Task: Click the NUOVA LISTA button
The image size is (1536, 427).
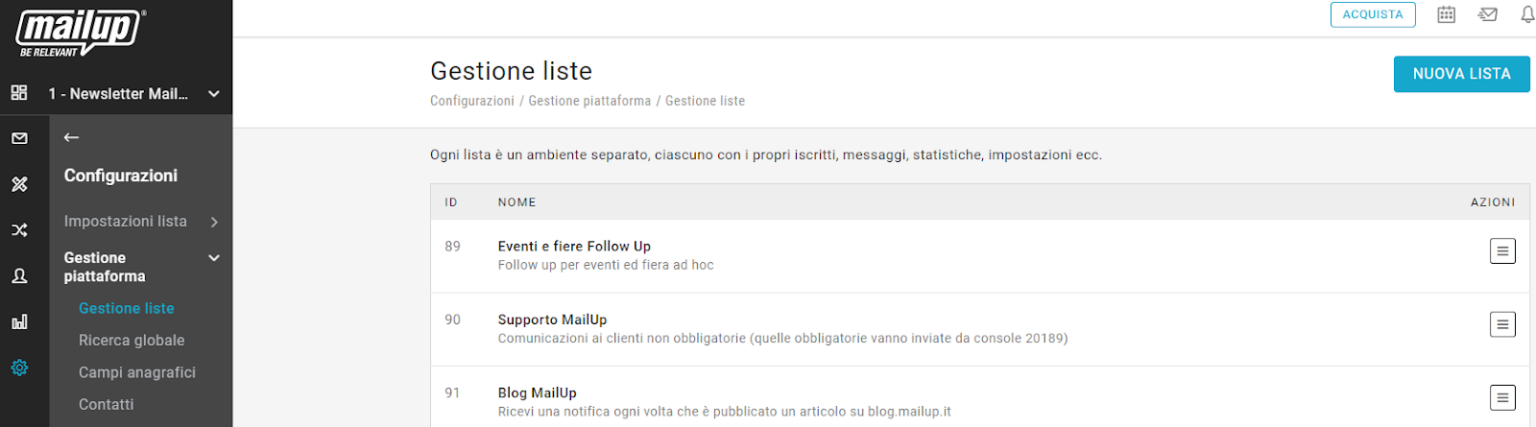Action: click(1461, 74)
